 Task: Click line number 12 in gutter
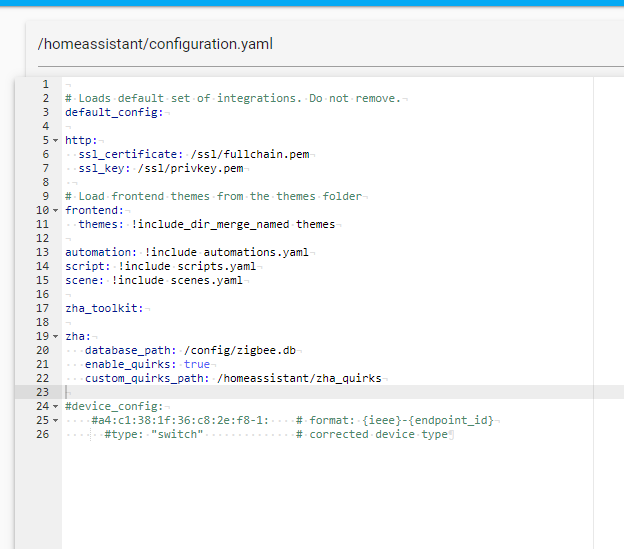tap(43, 238)
